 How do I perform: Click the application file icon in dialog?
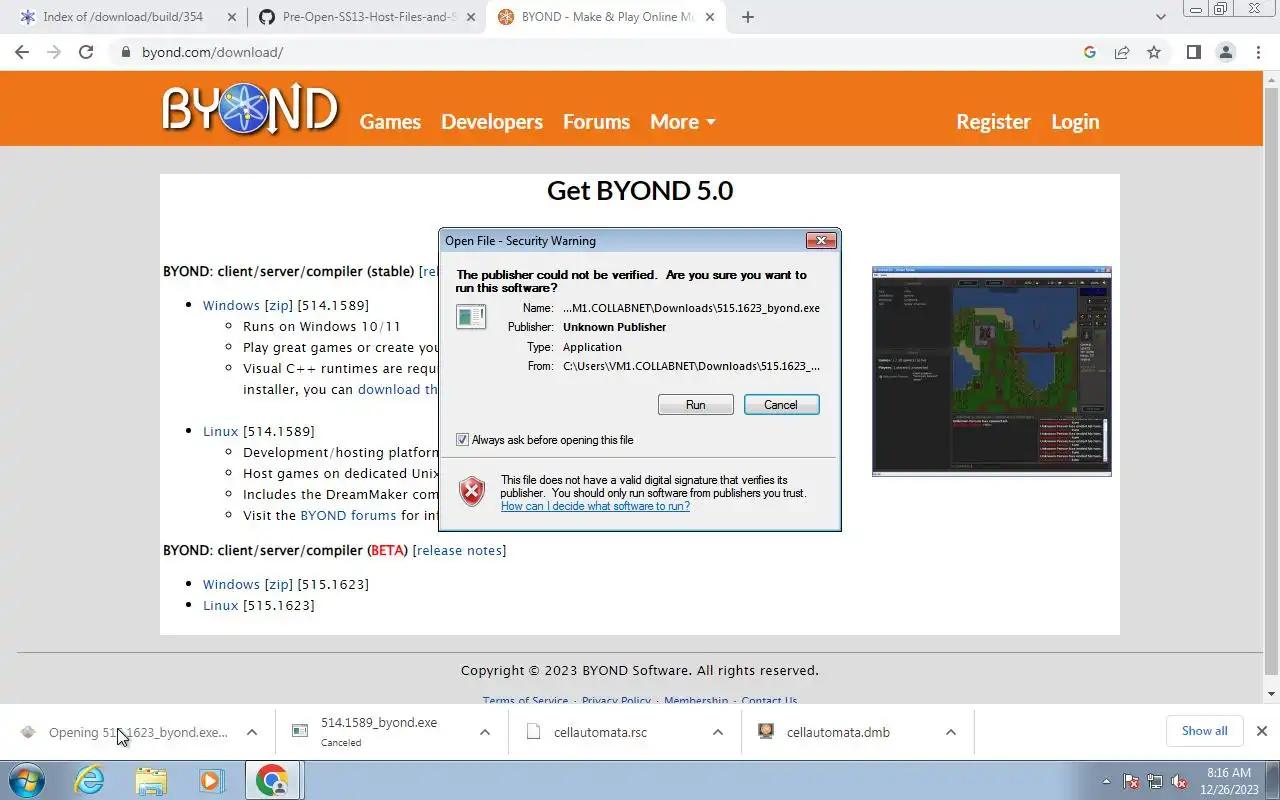coord(471,317)
